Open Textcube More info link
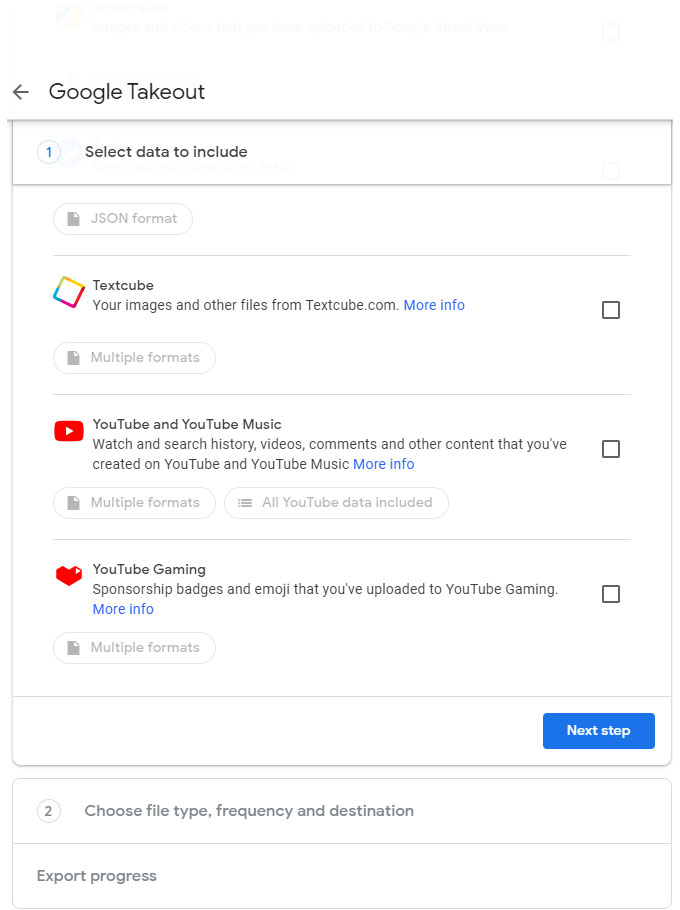The width and height of the screenshot is (680, 910). pyautogui.click(x=434, y=305)
